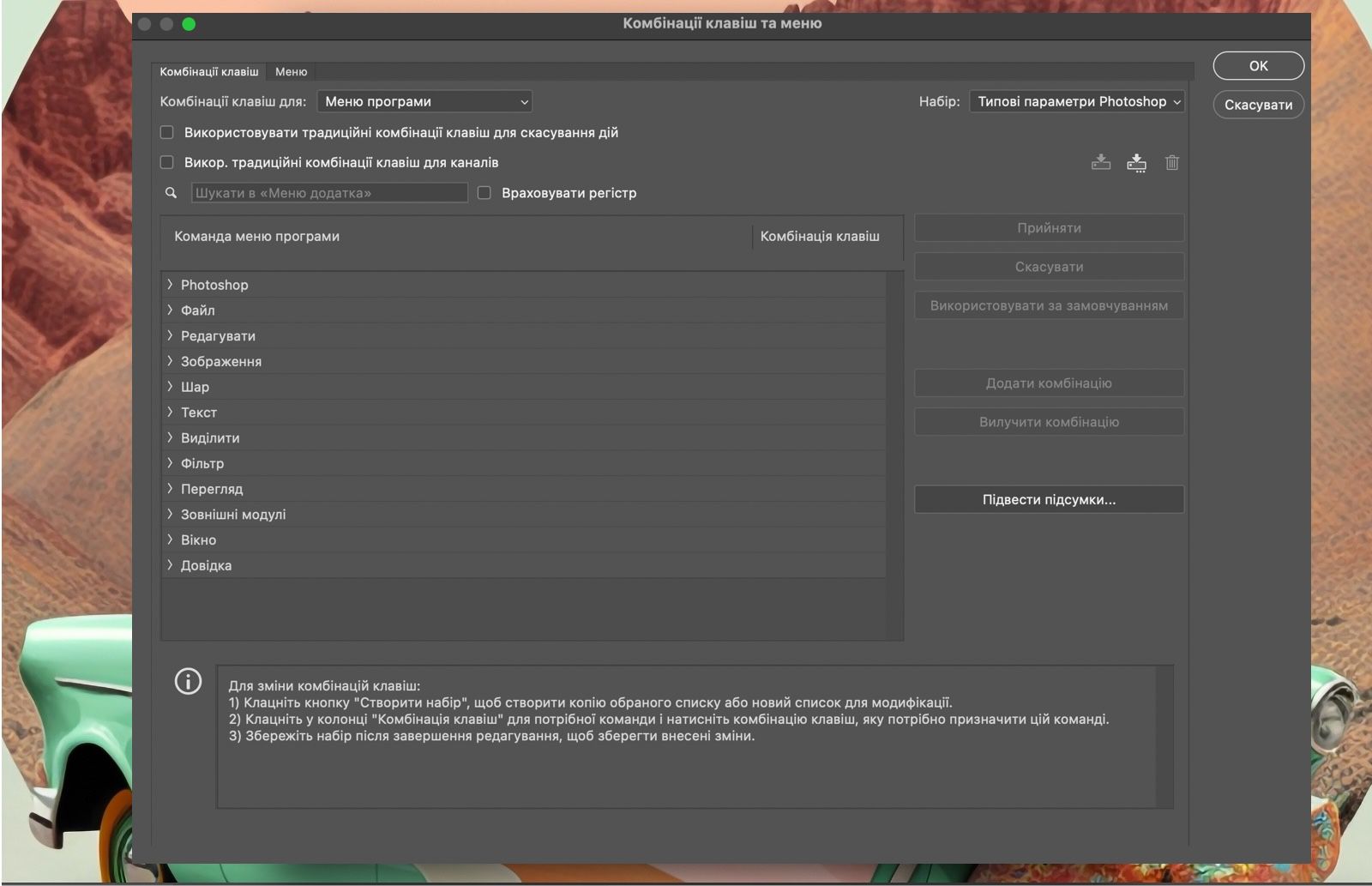Screen dimensions: 1372x886
Task: Expand the "Зображення" commands group
Action: point(170,361)
